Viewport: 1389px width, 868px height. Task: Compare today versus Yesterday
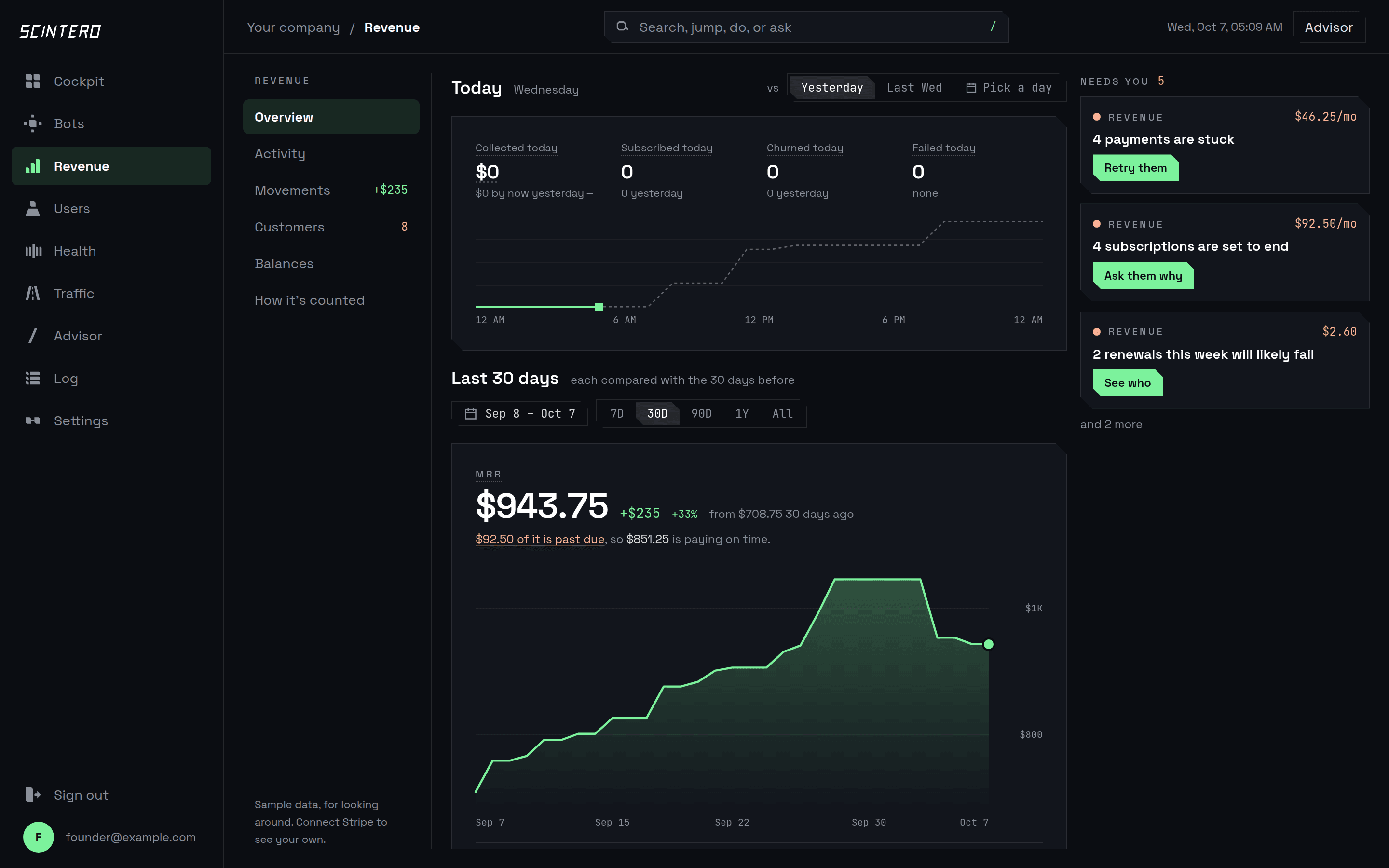(x=831, y=88)
